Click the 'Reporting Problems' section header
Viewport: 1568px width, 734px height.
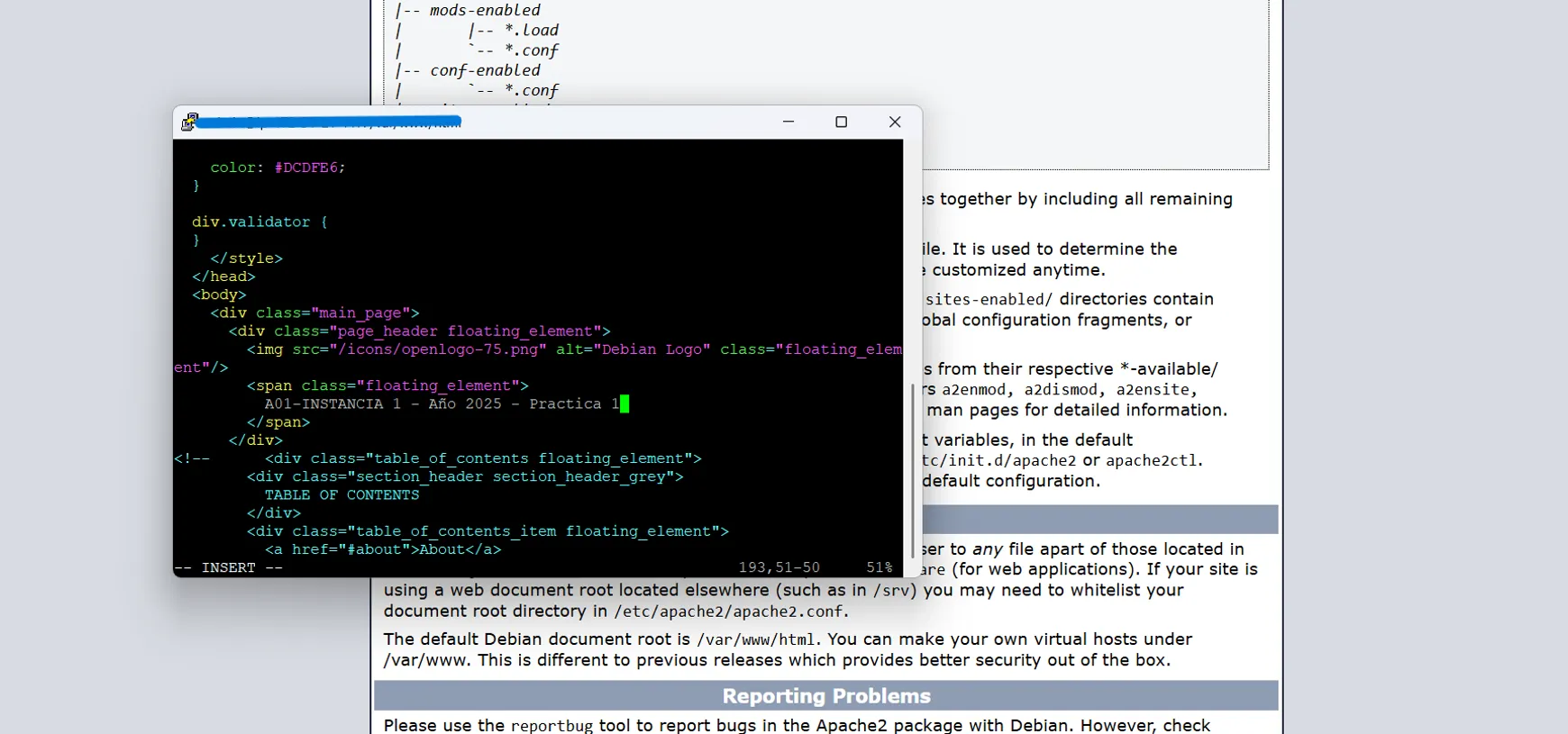click(x=825, y=696)
